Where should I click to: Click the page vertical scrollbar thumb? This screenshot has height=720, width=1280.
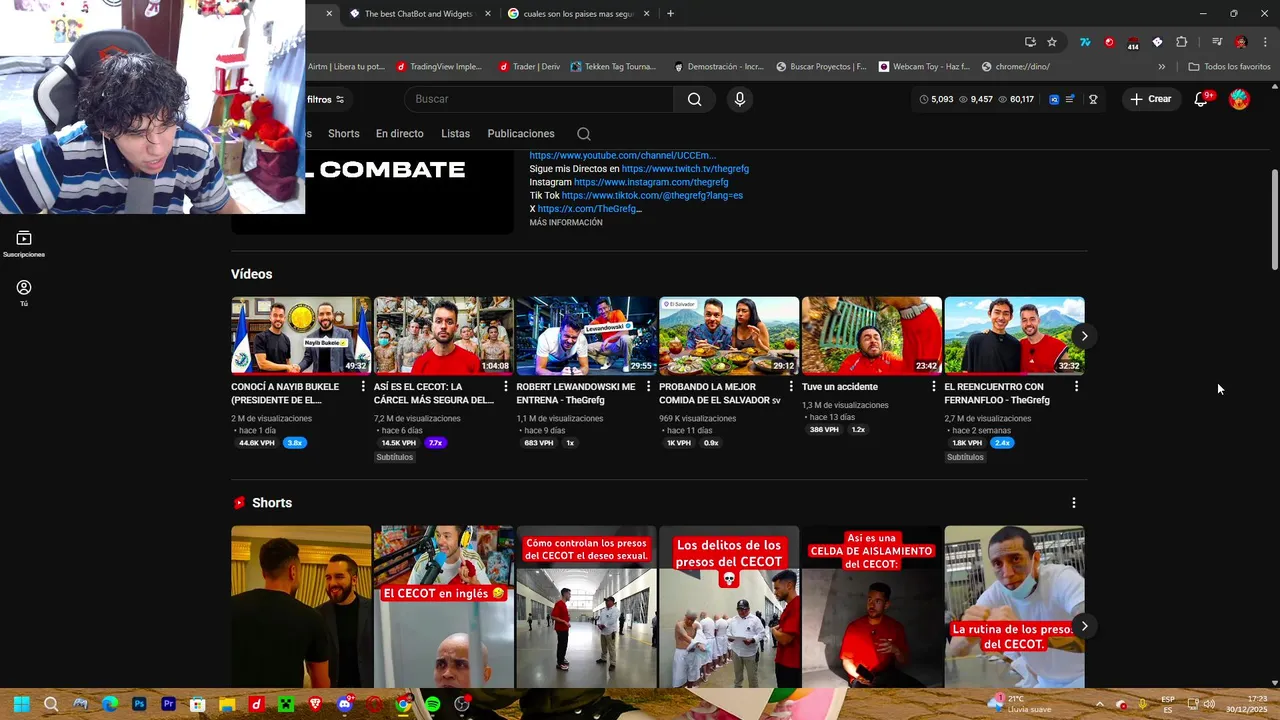(1274, 219)
